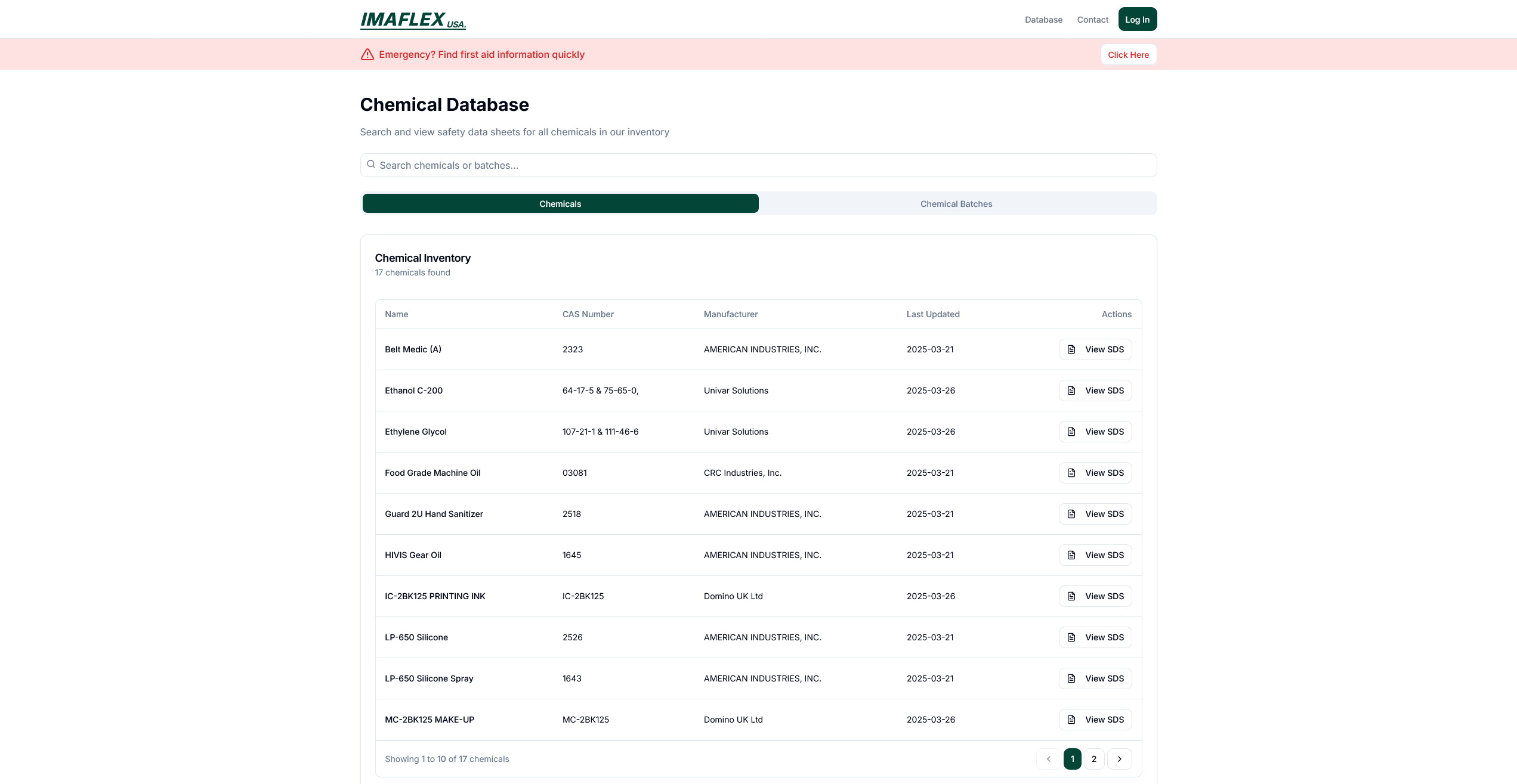Click the search magnifier icon in search bar
This screenshot has width=1517, height=784.
coord(371,165)
